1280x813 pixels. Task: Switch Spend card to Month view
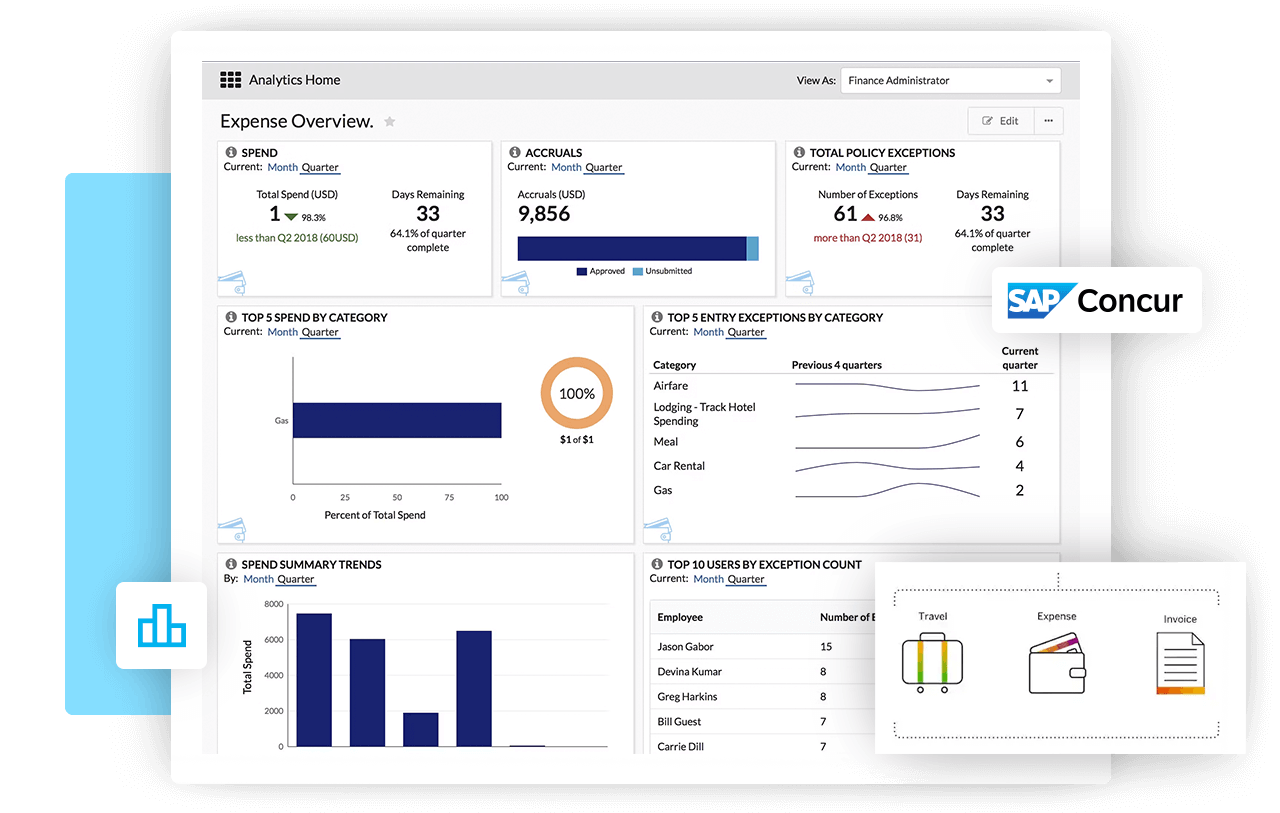(282, 168)
